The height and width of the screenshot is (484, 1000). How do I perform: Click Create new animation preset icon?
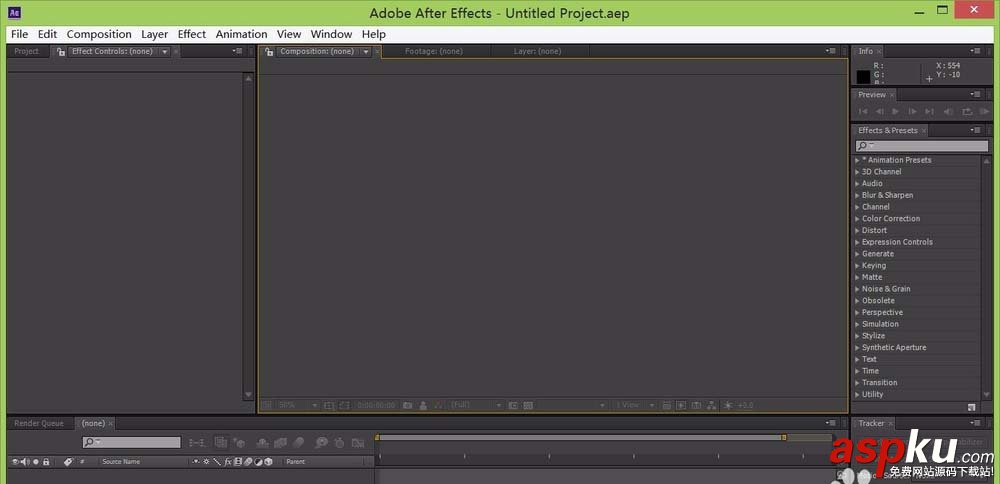coord(971,406)
